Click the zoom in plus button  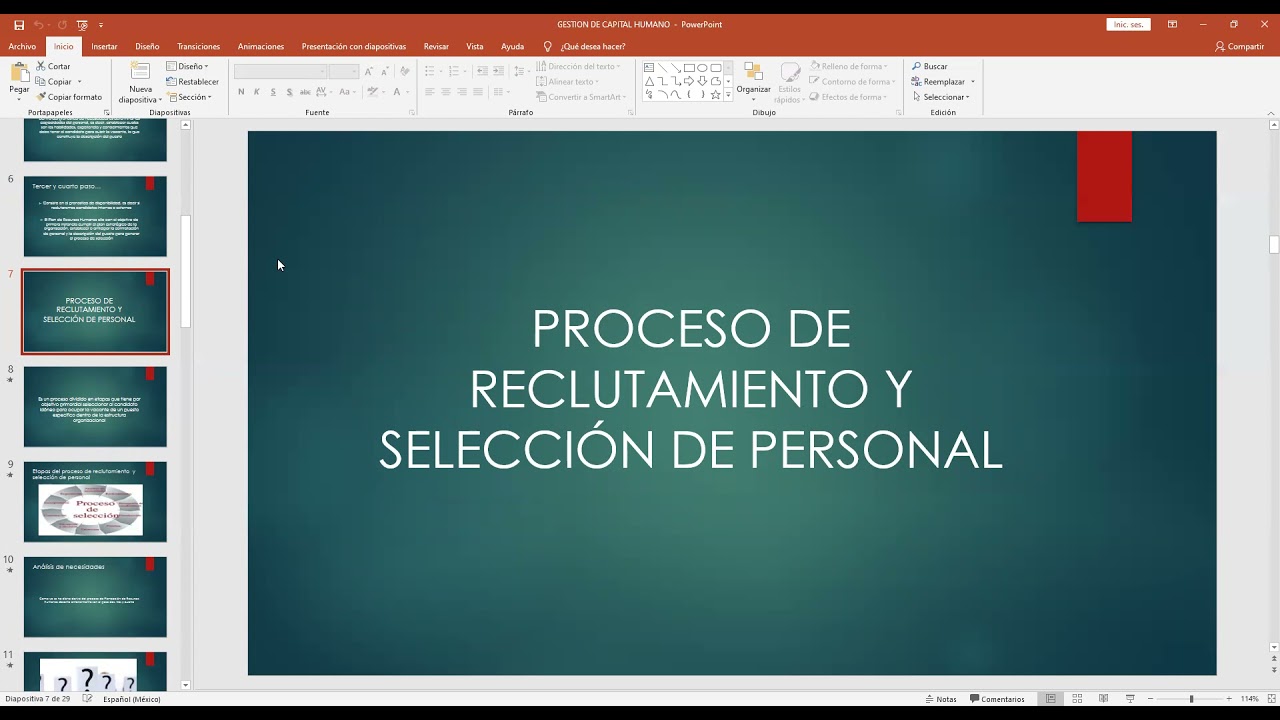point(1231,699)
